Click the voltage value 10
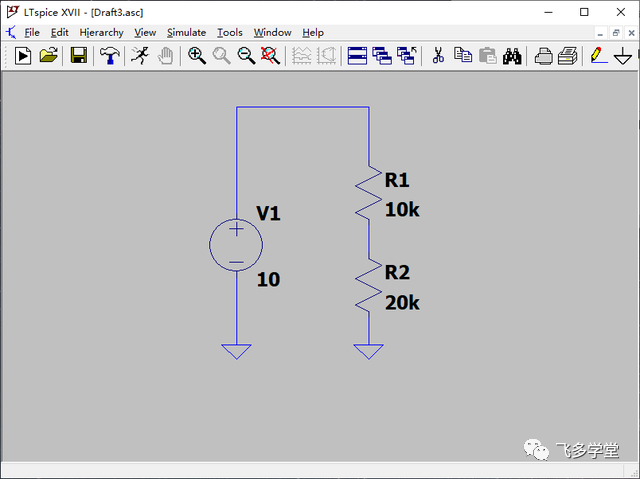The height and width of the screenshot is (479, 640). (268, 279)
